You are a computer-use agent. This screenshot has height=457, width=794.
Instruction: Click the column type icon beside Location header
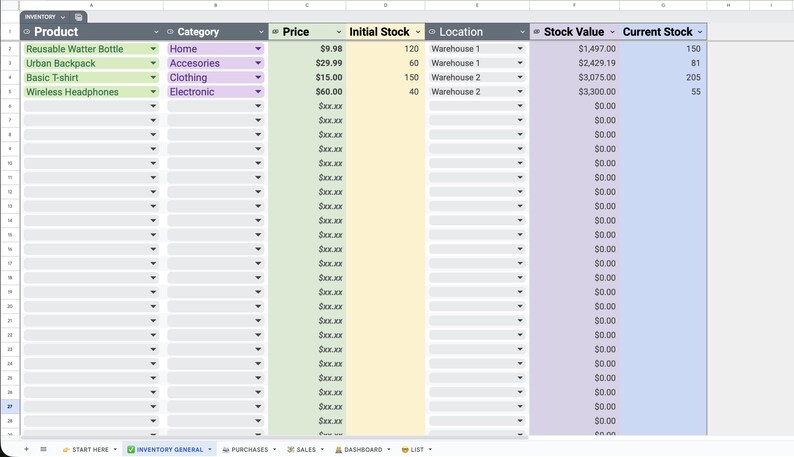tap(432, 31)
